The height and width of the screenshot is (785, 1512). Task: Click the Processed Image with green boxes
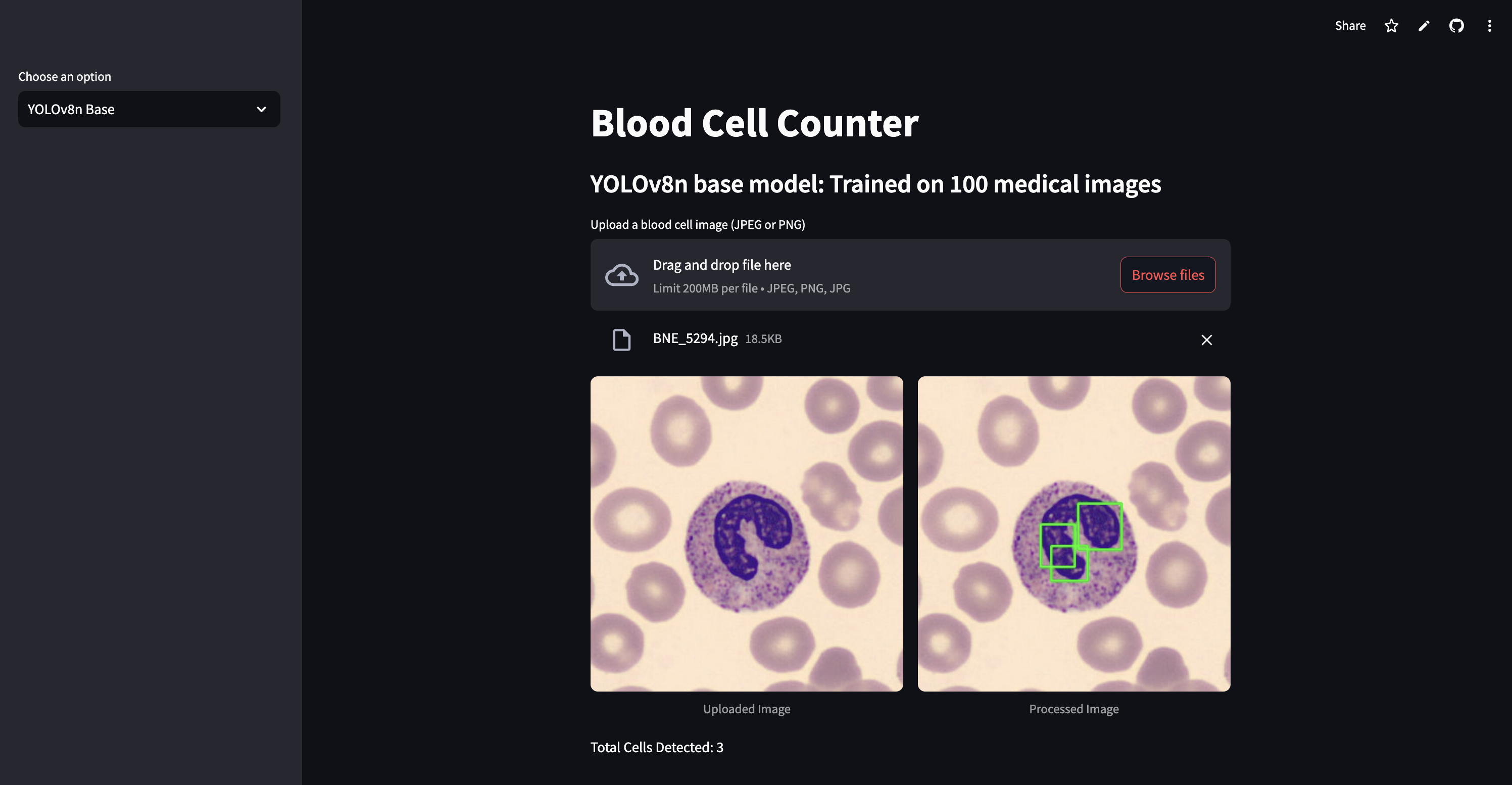click(1074, 533)
